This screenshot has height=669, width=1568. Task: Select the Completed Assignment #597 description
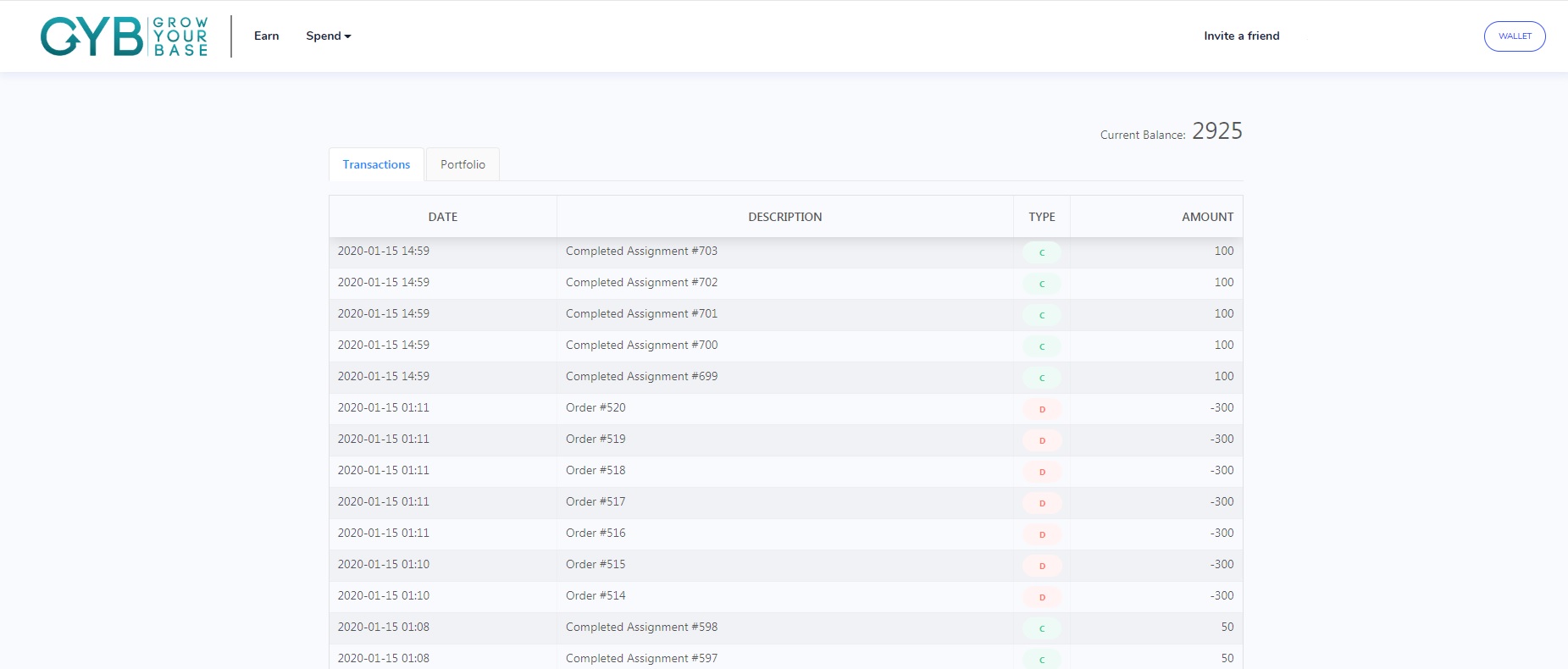pos(641,659)
